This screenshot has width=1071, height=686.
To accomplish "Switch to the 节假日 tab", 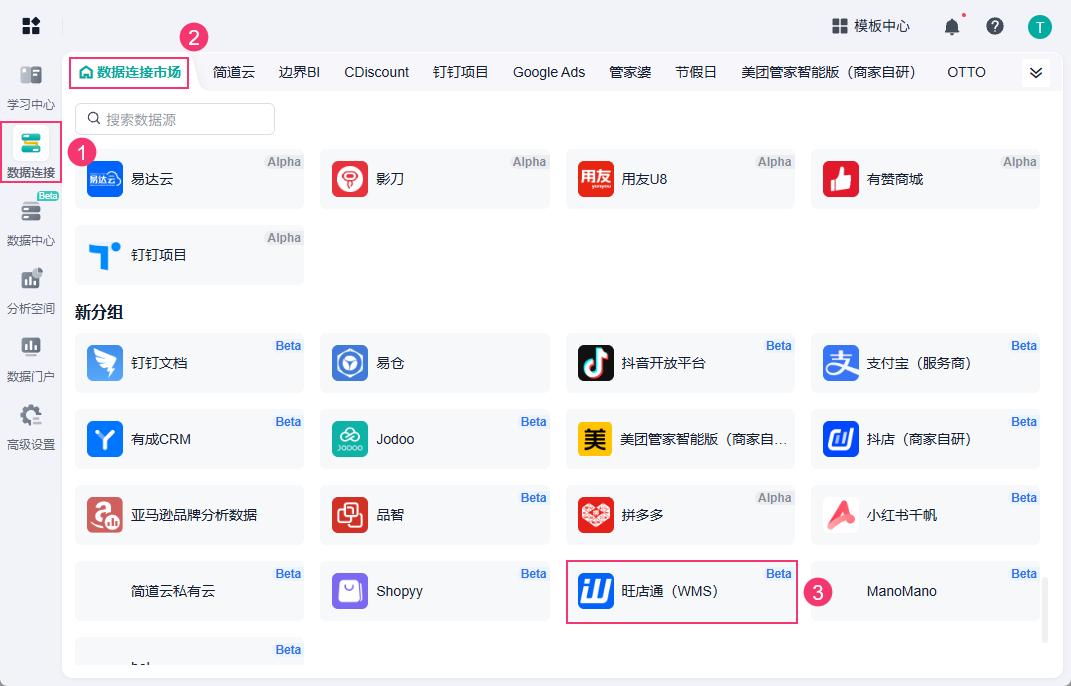I will click(696, 72).
